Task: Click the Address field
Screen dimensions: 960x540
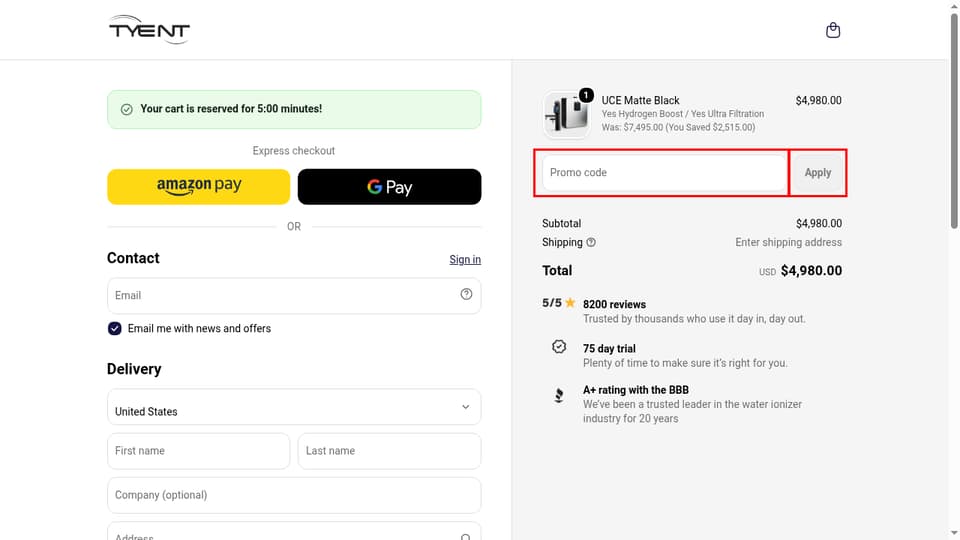Action: pyautogui.click(x=294, y=531)
